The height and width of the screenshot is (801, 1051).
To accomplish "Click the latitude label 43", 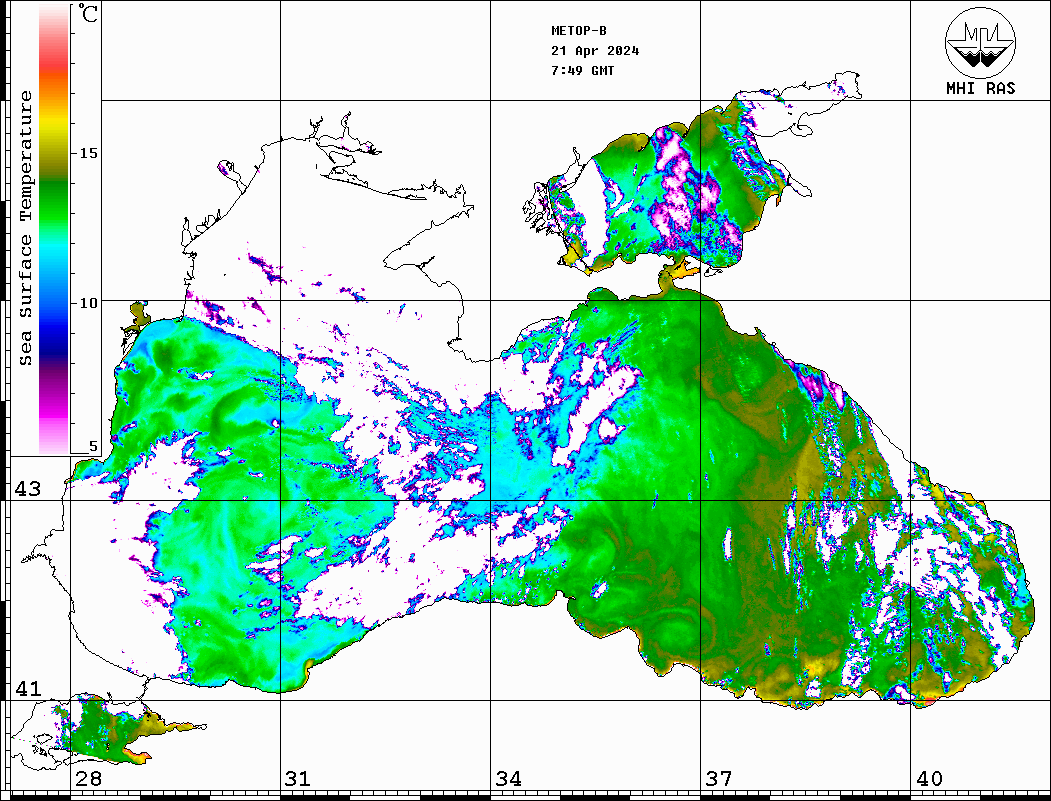I will point(27,489).
